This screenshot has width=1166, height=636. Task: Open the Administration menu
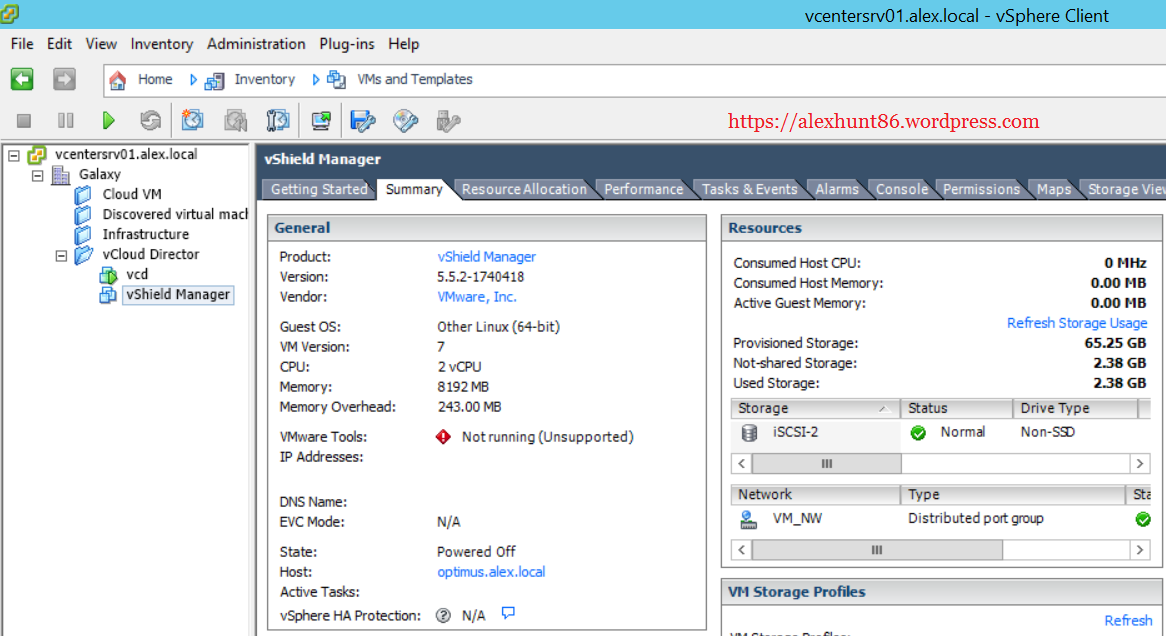256,44
